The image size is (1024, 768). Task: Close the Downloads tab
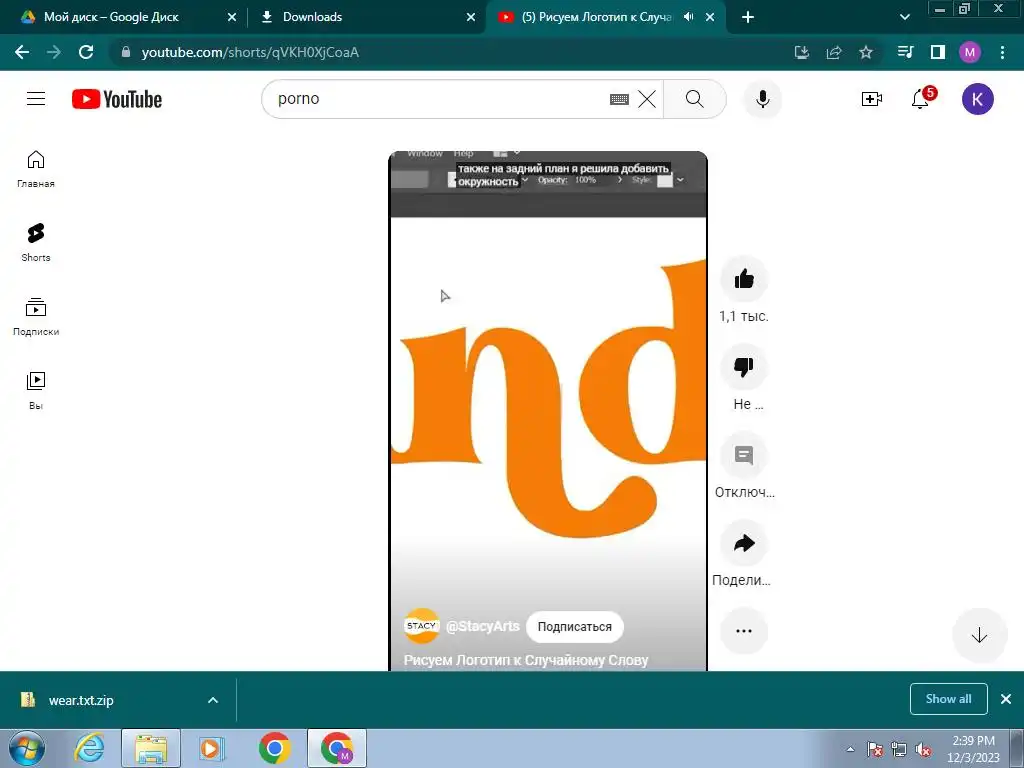click(x=471, y=17)
